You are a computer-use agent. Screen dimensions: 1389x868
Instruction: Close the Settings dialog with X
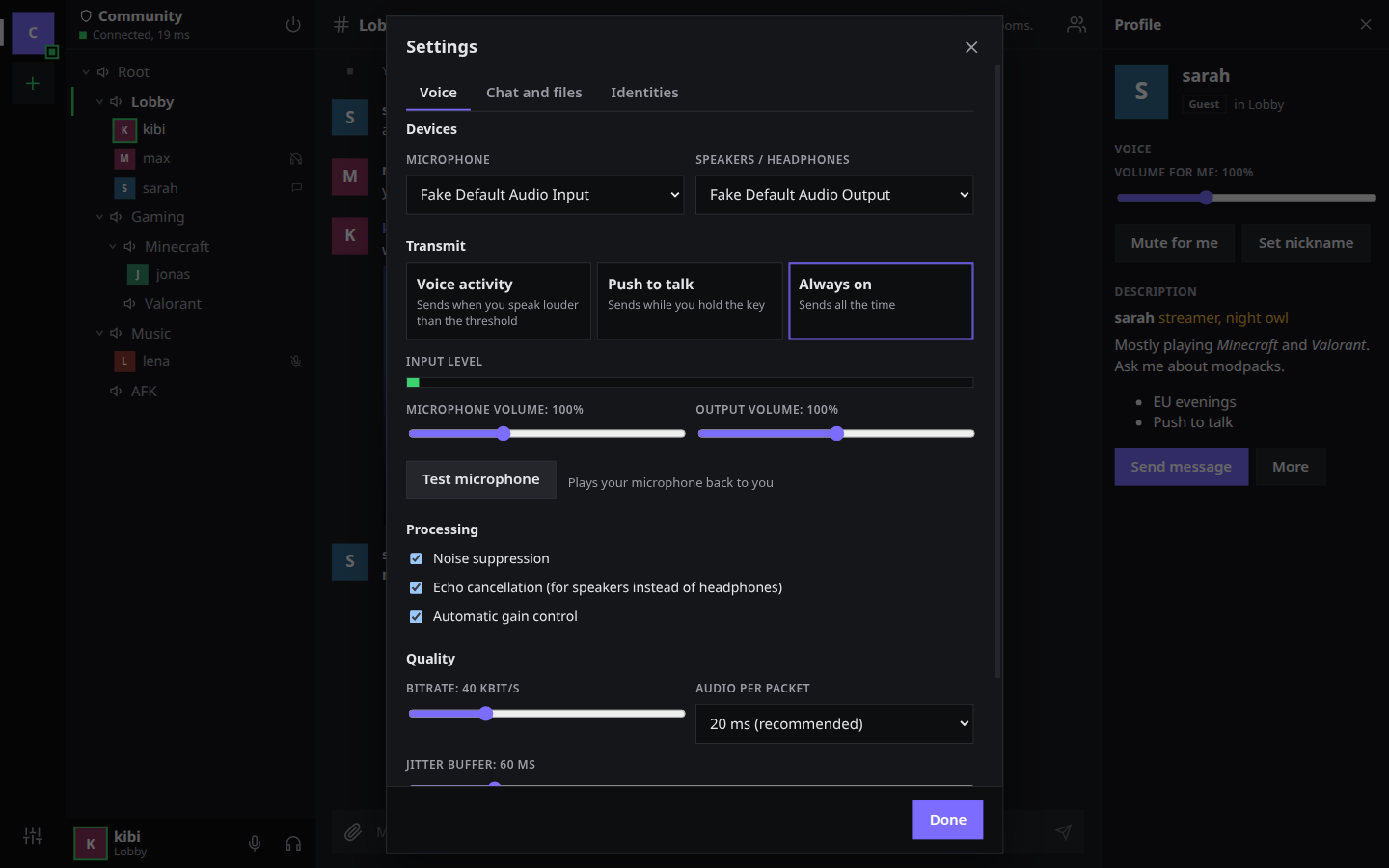click(971, 47)
